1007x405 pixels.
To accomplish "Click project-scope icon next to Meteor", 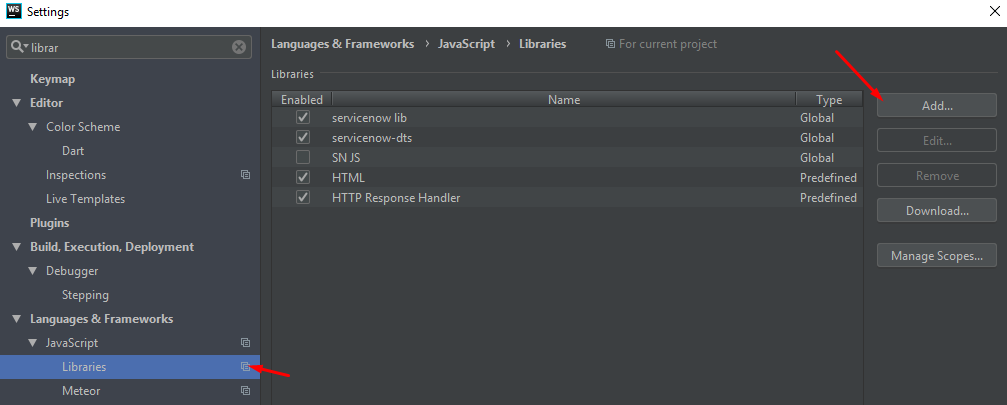I will [245, 391].
